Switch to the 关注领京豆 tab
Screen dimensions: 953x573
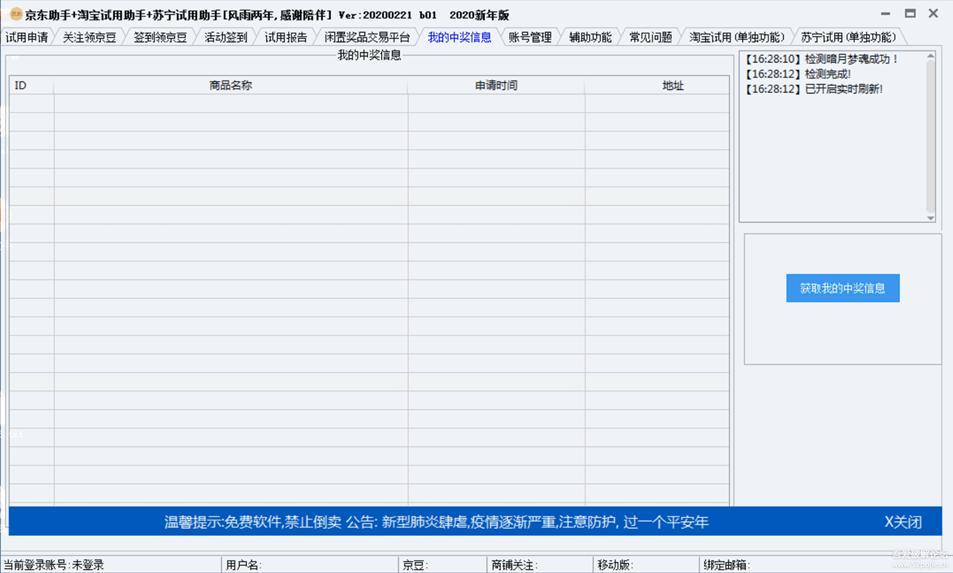pos(89,37)
